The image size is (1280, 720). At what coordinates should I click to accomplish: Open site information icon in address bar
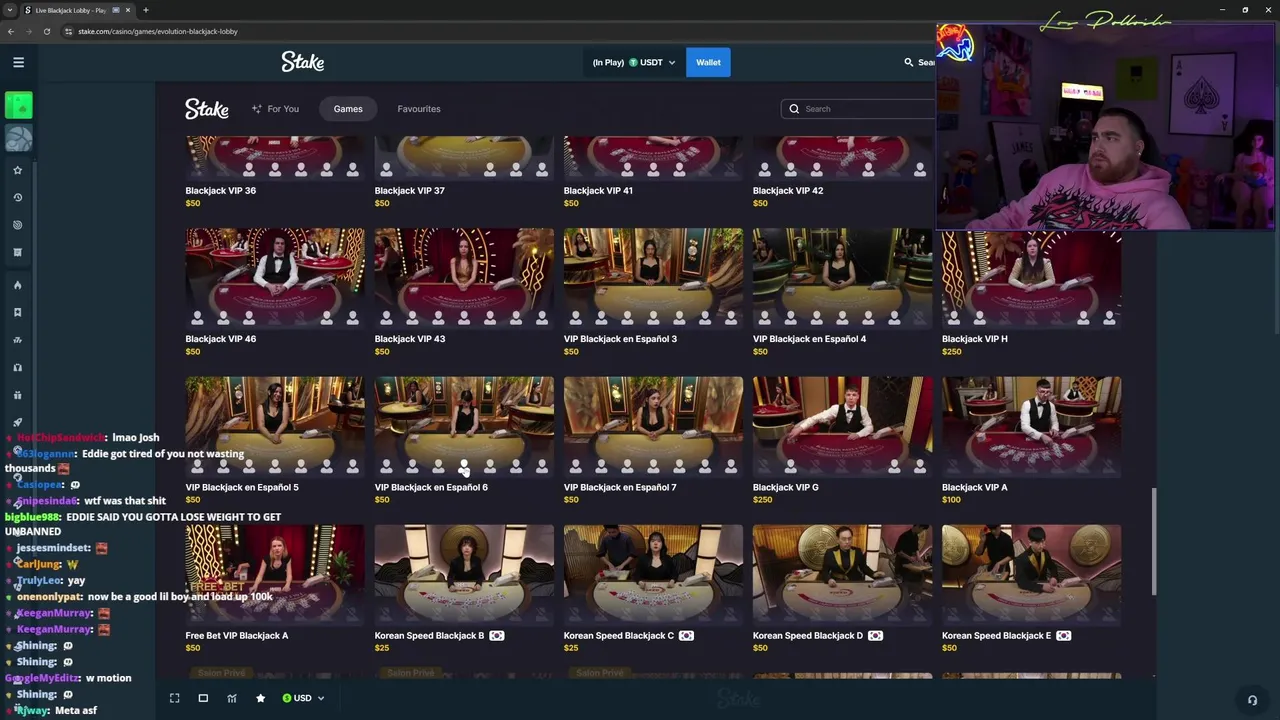(x=69, y=31)
